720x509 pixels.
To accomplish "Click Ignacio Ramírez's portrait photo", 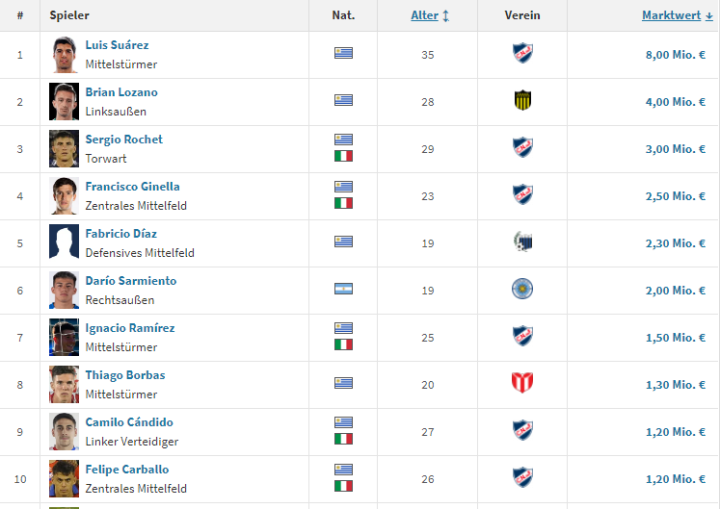I will [x=64, y=337].
